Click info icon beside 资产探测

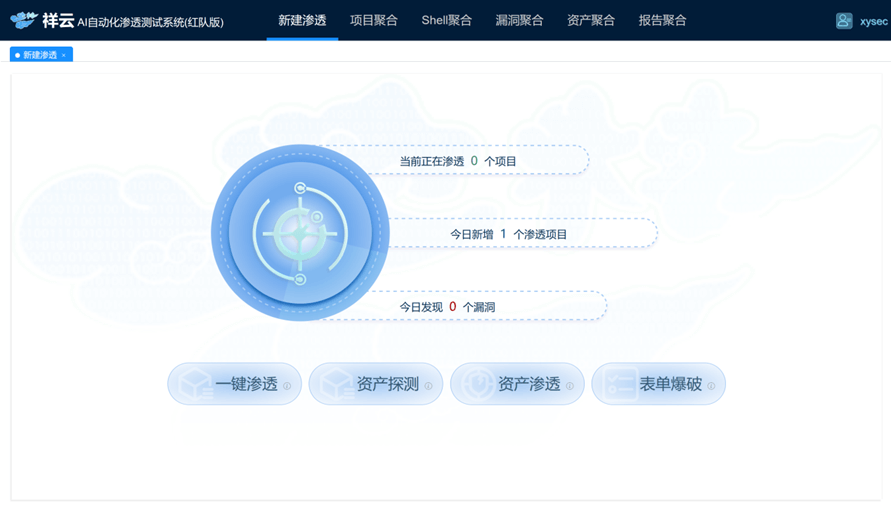pos(428,386)
